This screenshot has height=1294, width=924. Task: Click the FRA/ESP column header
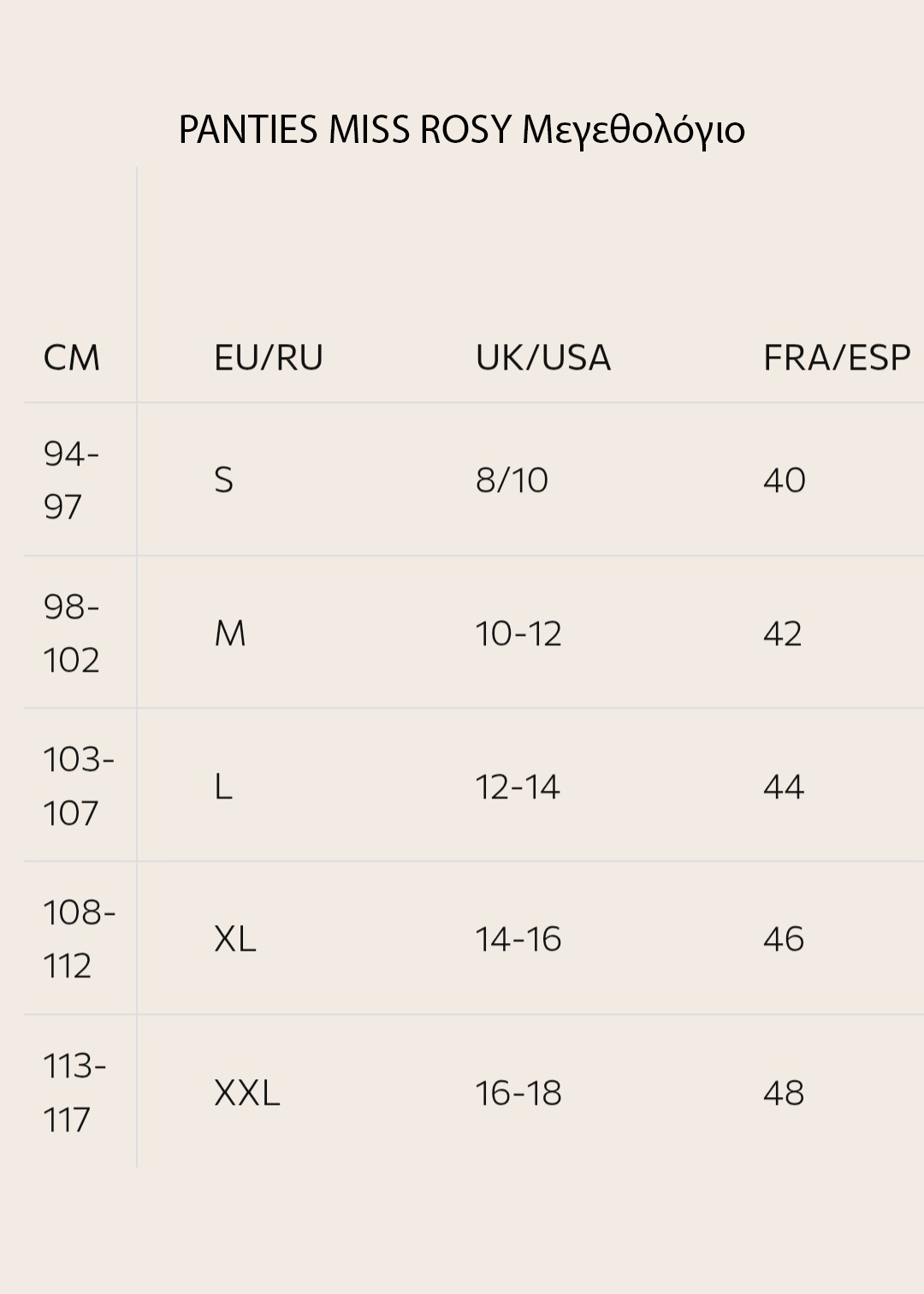tap(836, 358)
